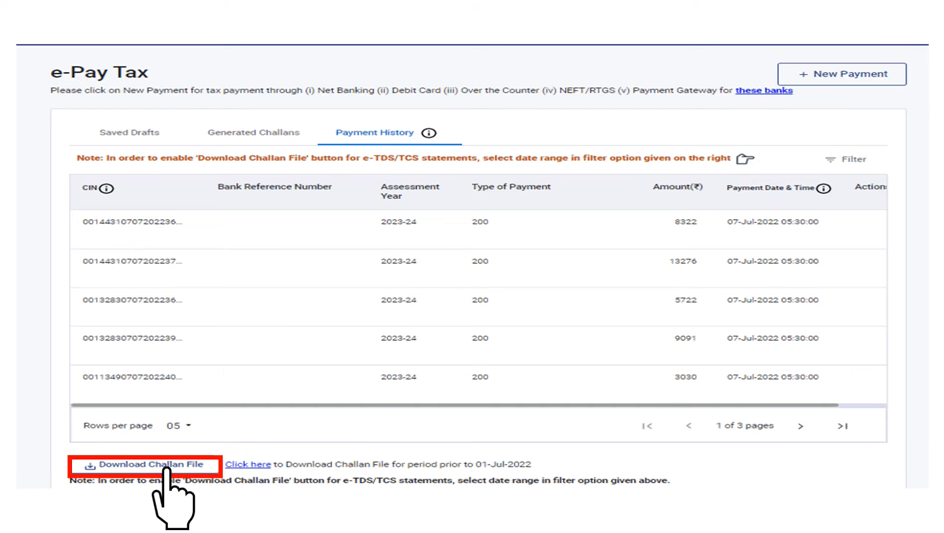
Task: Open the Generated Challans tab
Action: (x=253, y=133)
